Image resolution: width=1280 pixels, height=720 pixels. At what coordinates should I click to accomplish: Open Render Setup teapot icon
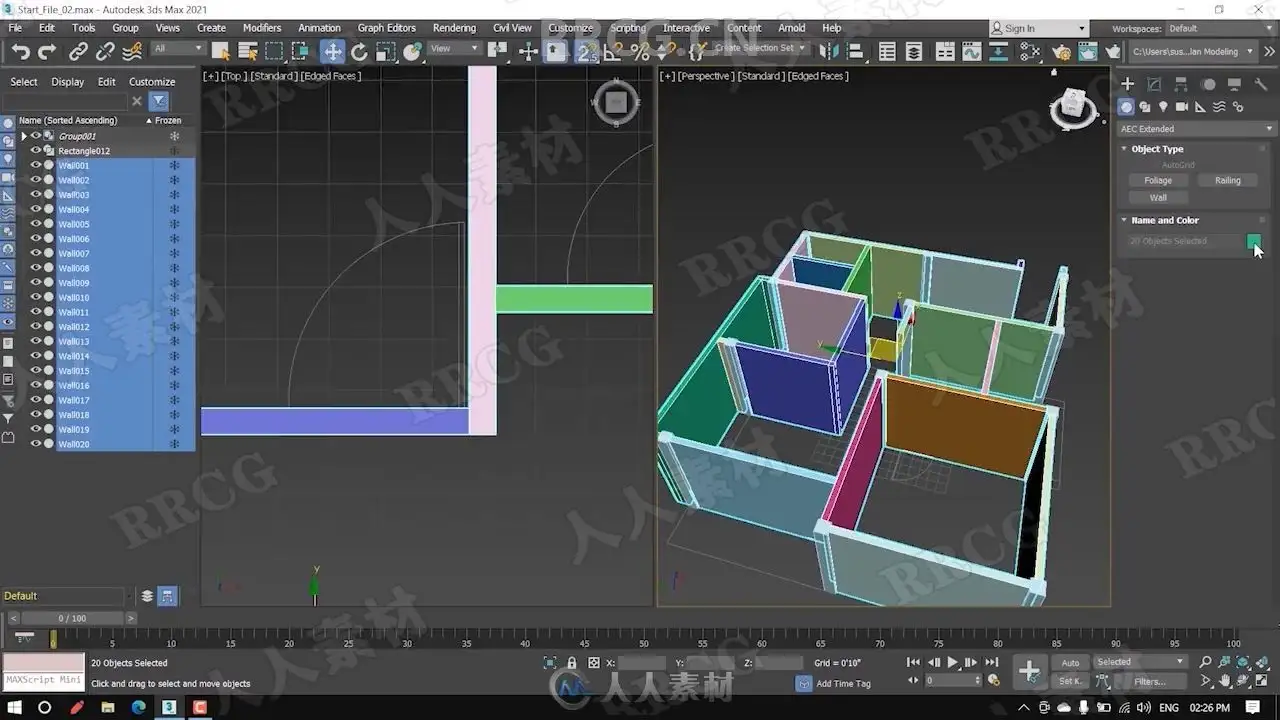(1062, 52)
